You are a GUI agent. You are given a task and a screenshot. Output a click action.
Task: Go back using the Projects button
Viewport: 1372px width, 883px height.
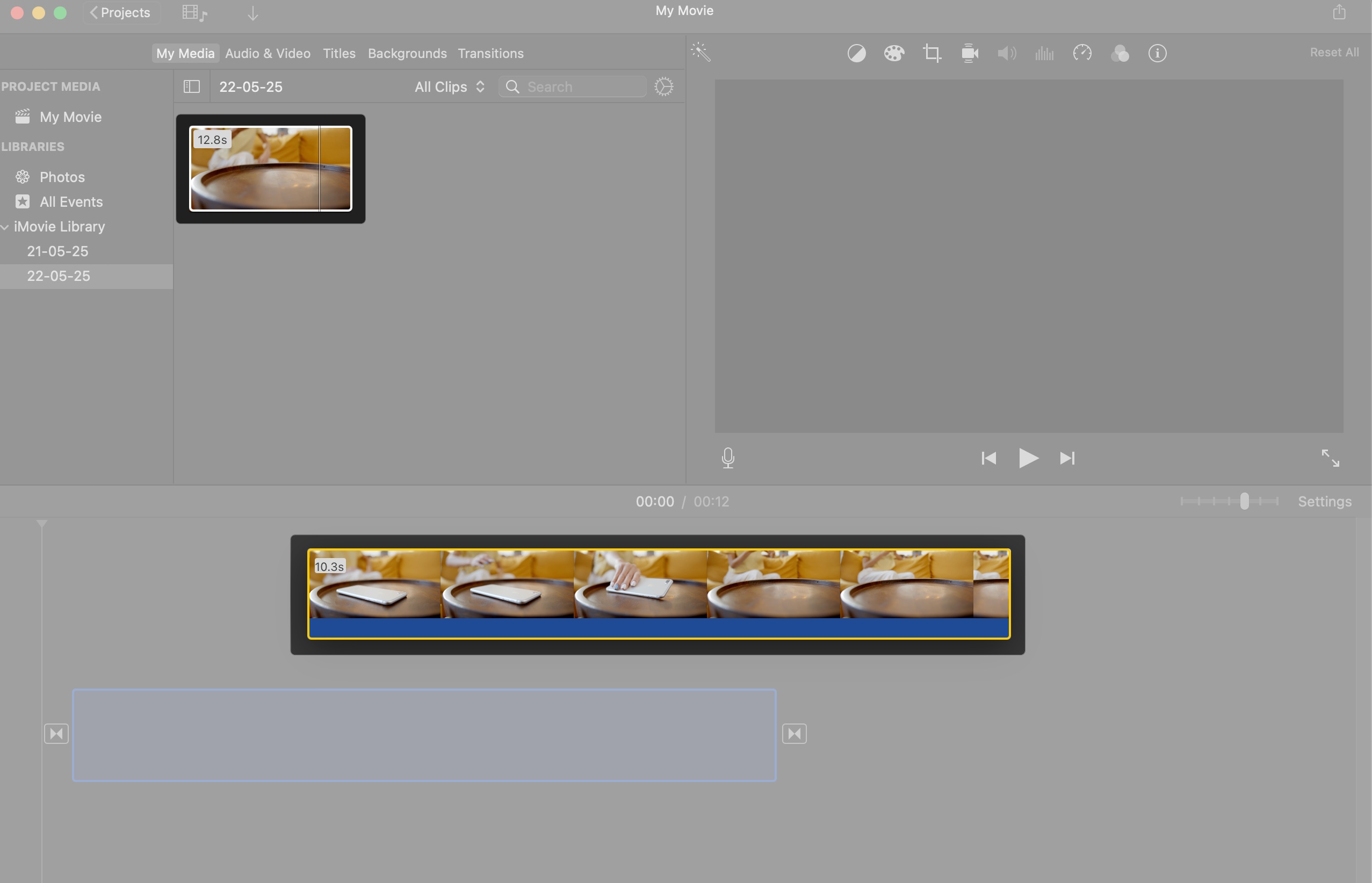point(120,12)
